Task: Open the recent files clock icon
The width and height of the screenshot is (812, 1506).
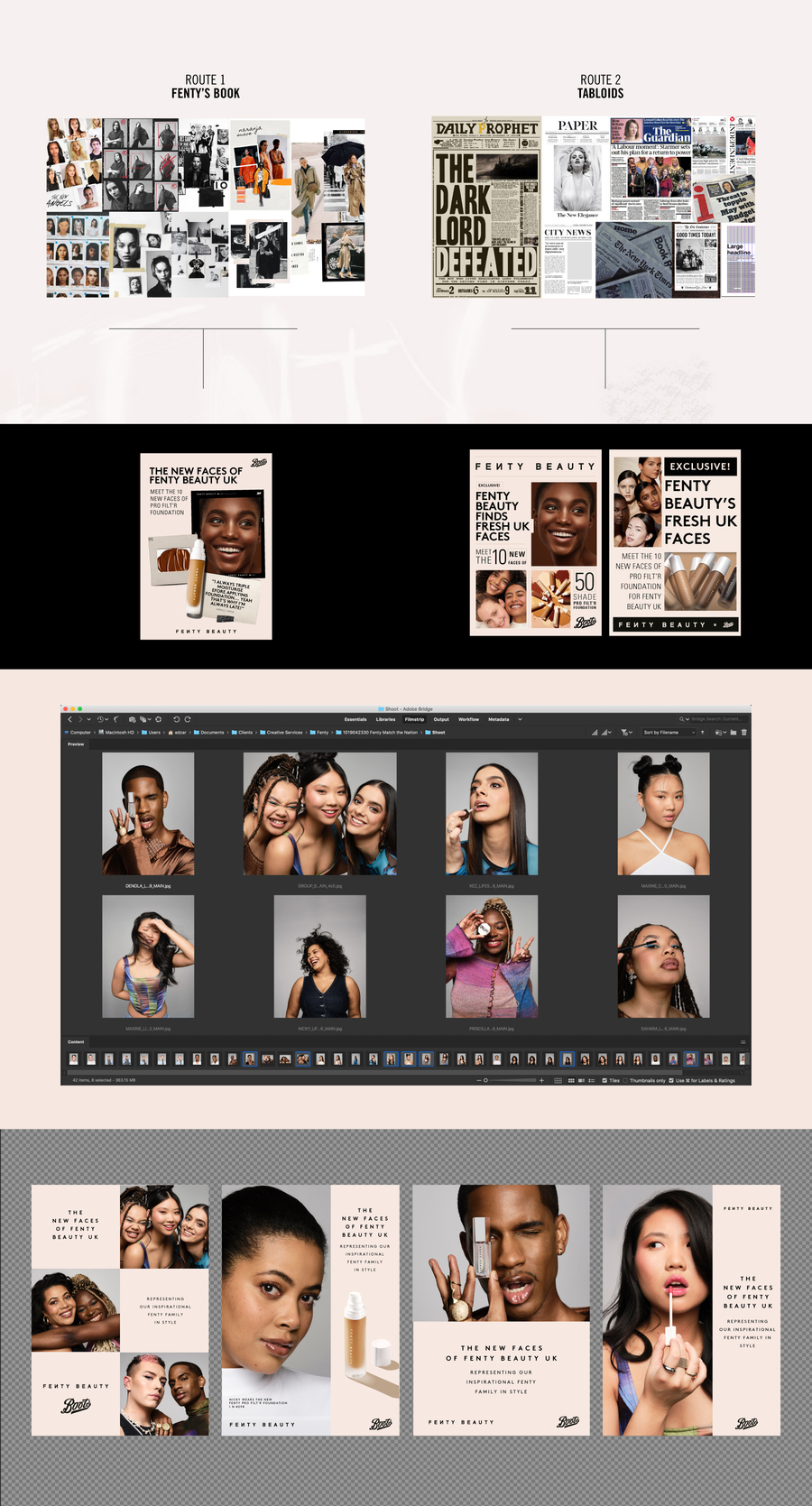Action: pos(100,719)
